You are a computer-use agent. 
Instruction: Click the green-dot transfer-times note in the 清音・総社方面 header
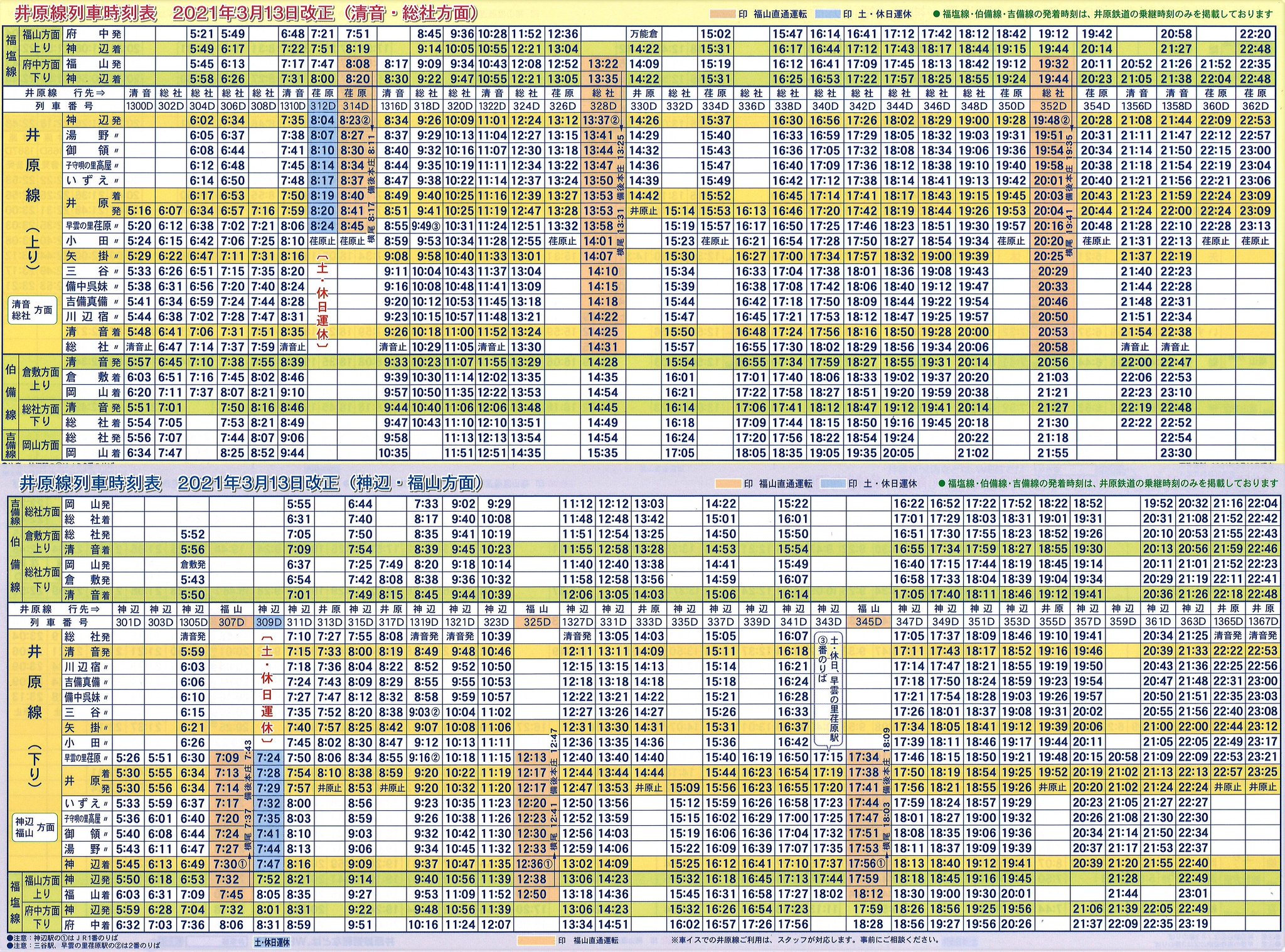[x=1102, y=14]
